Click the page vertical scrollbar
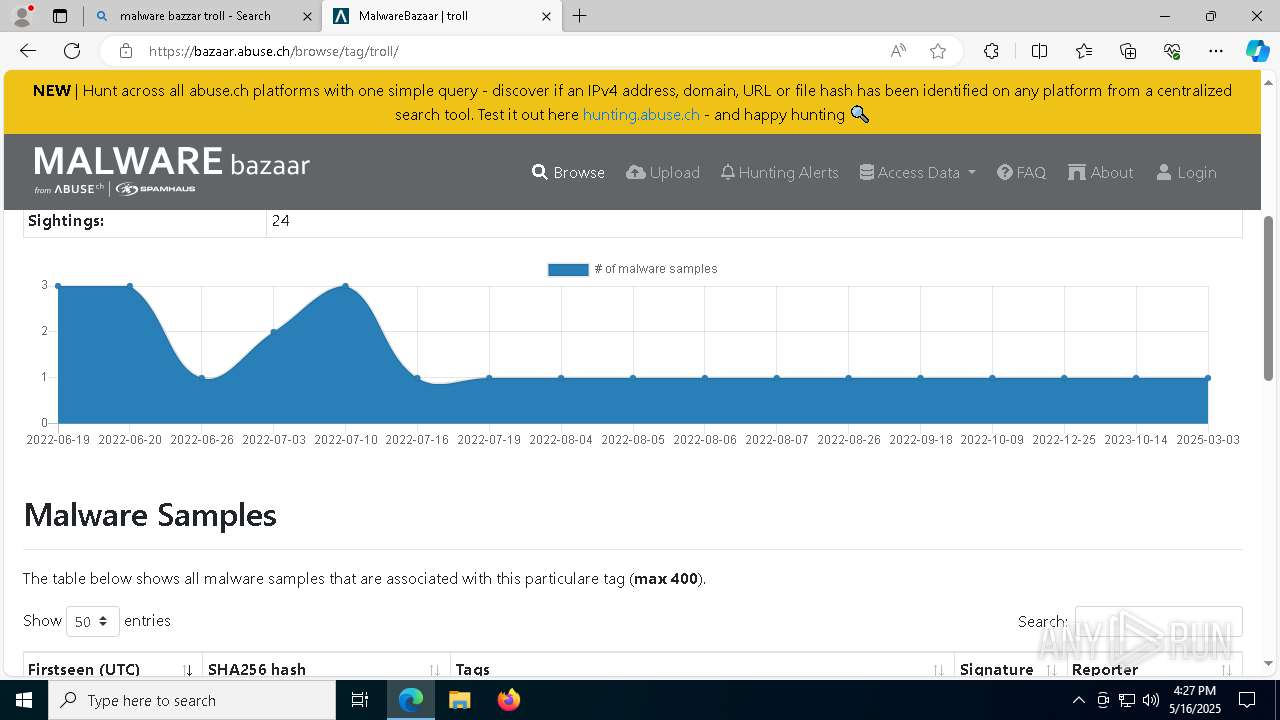The image size is (1280, 720). click(x=1269, y=298)
